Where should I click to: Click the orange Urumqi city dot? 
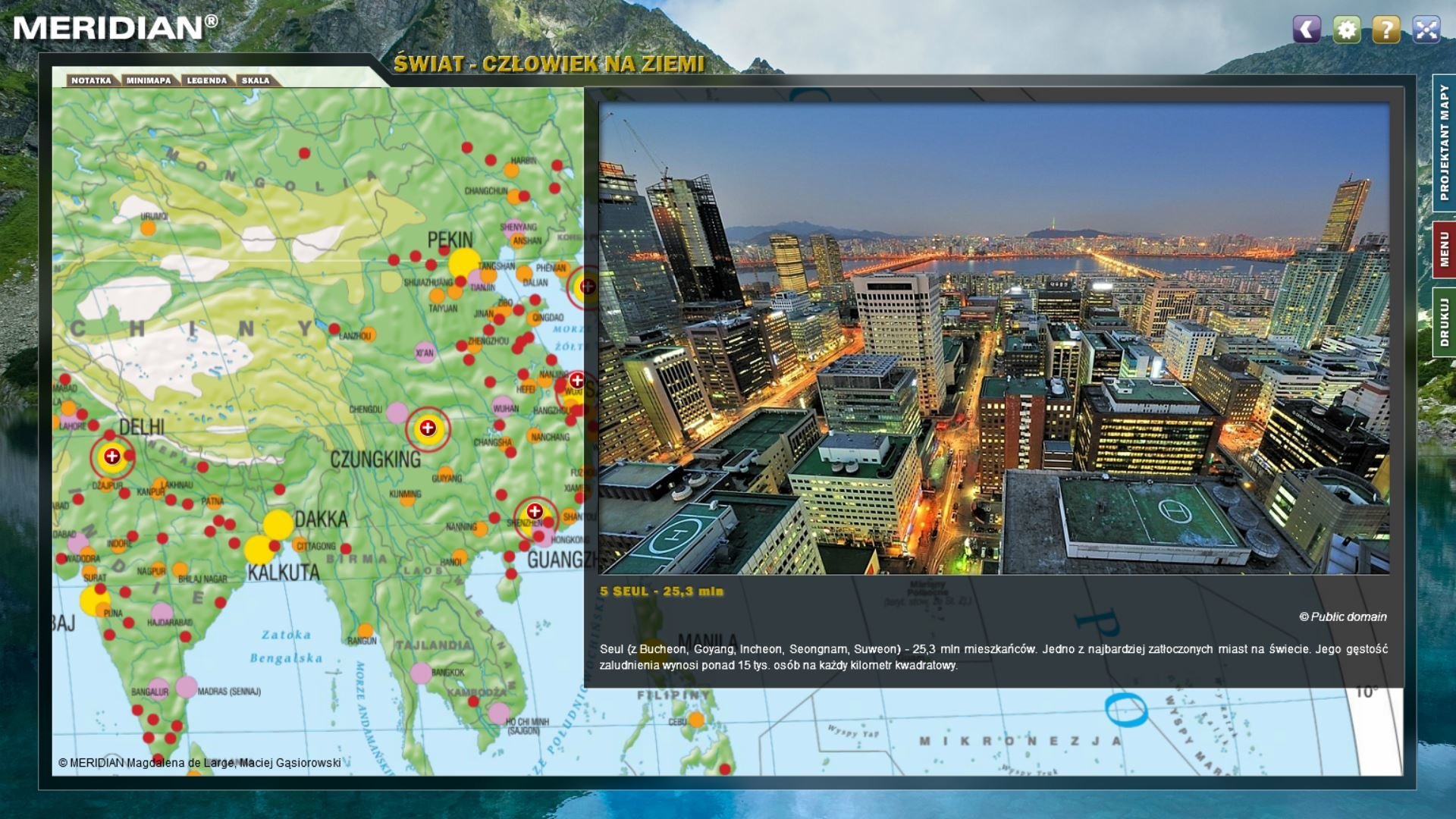pos(149,227)
